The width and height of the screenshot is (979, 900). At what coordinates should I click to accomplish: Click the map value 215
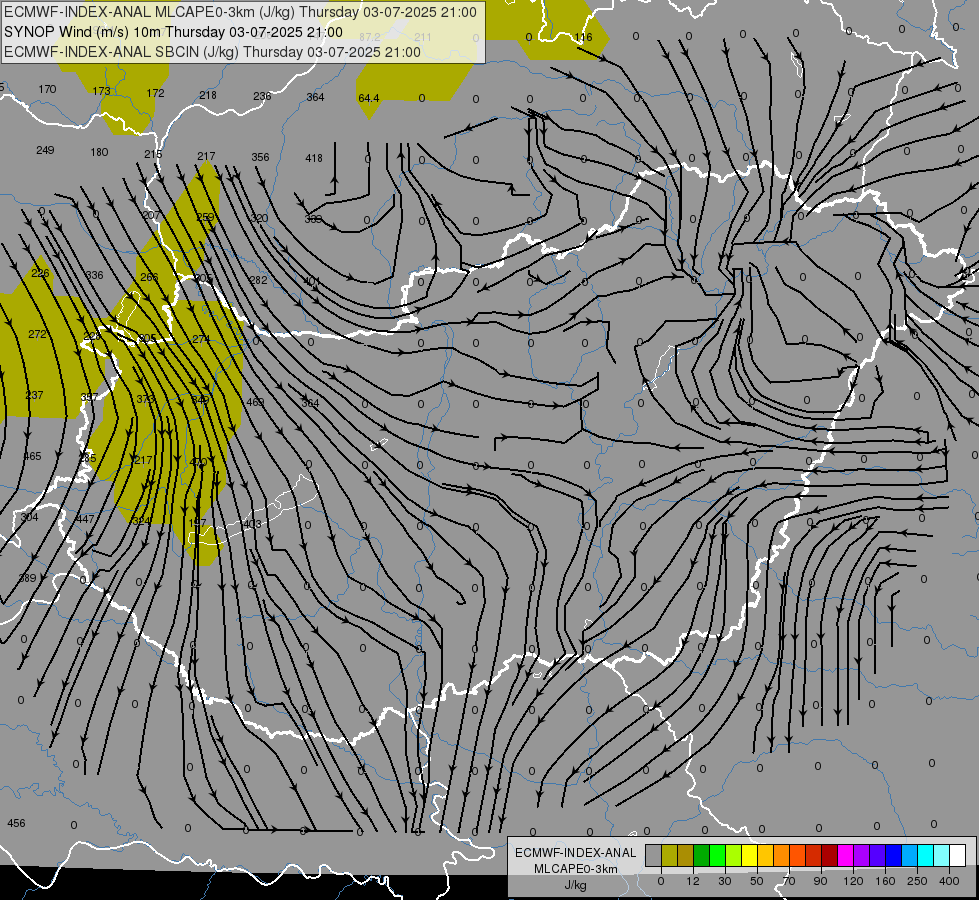(x=153, y=154)
